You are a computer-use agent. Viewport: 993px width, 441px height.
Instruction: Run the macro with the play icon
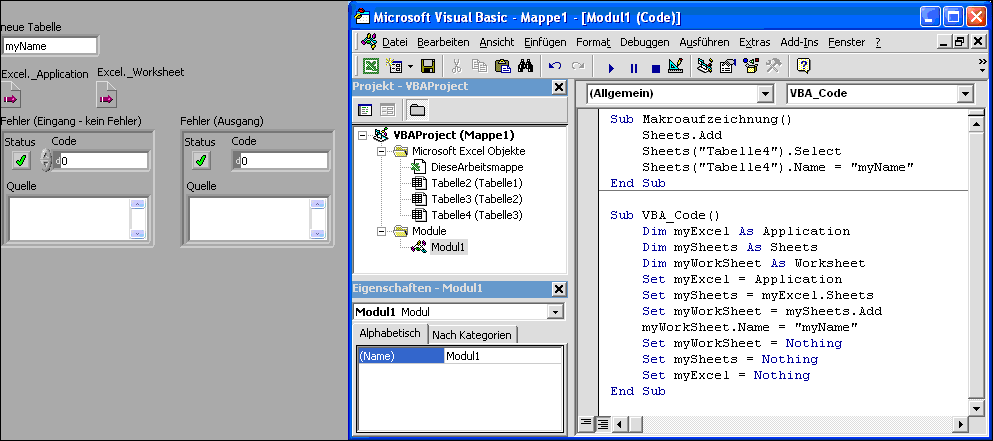tap(611, 68)
